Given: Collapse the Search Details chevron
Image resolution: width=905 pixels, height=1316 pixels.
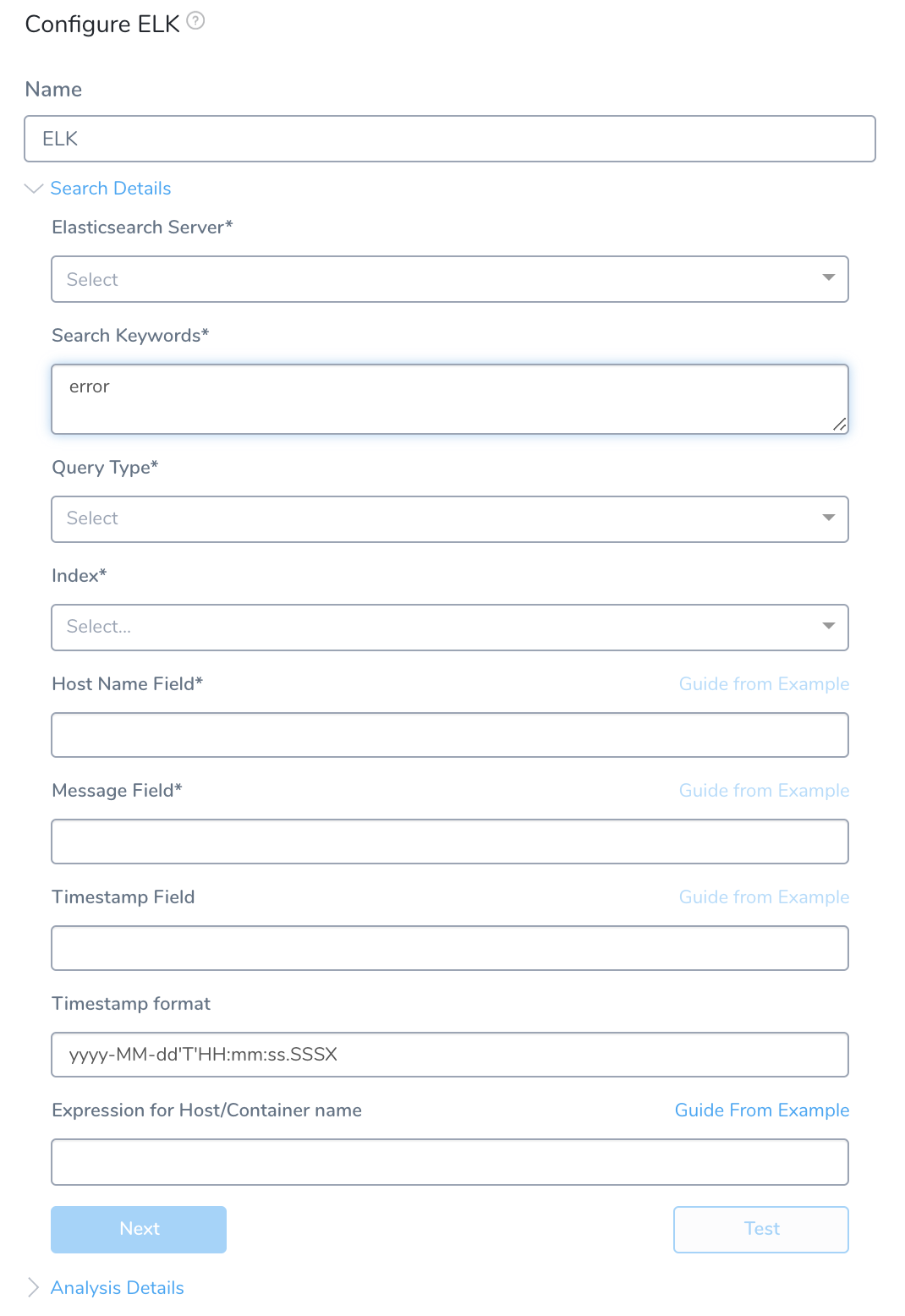Looking at the screenshot, I should (x=34, y=189).
